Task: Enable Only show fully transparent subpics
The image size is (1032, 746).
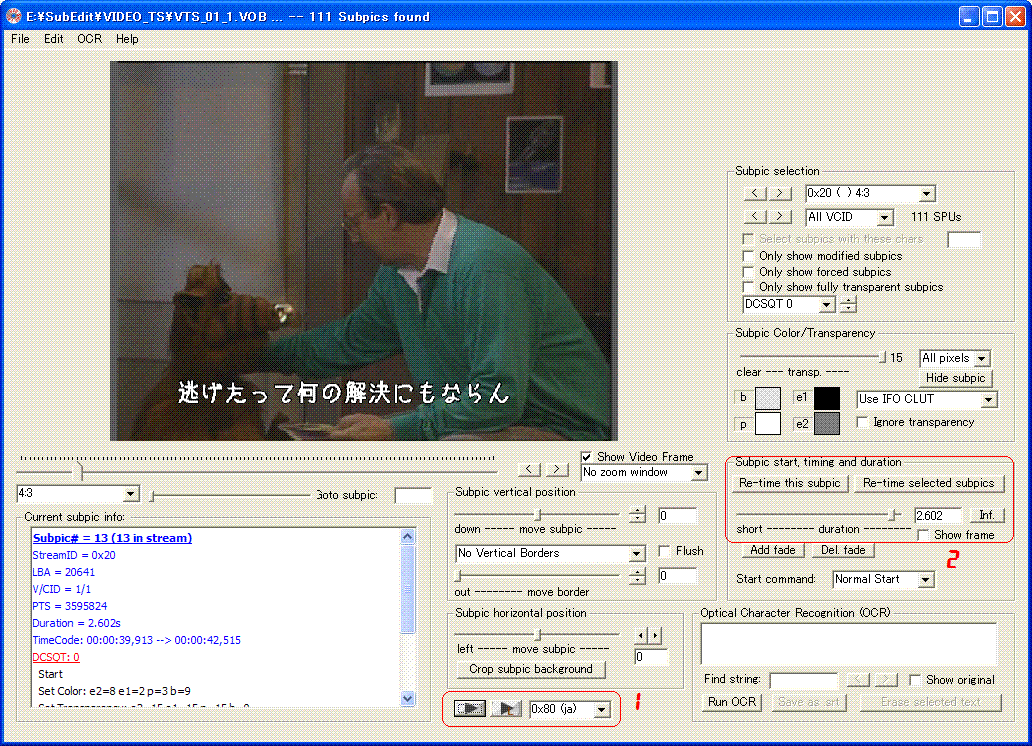Action: click(x=748, y=287)
